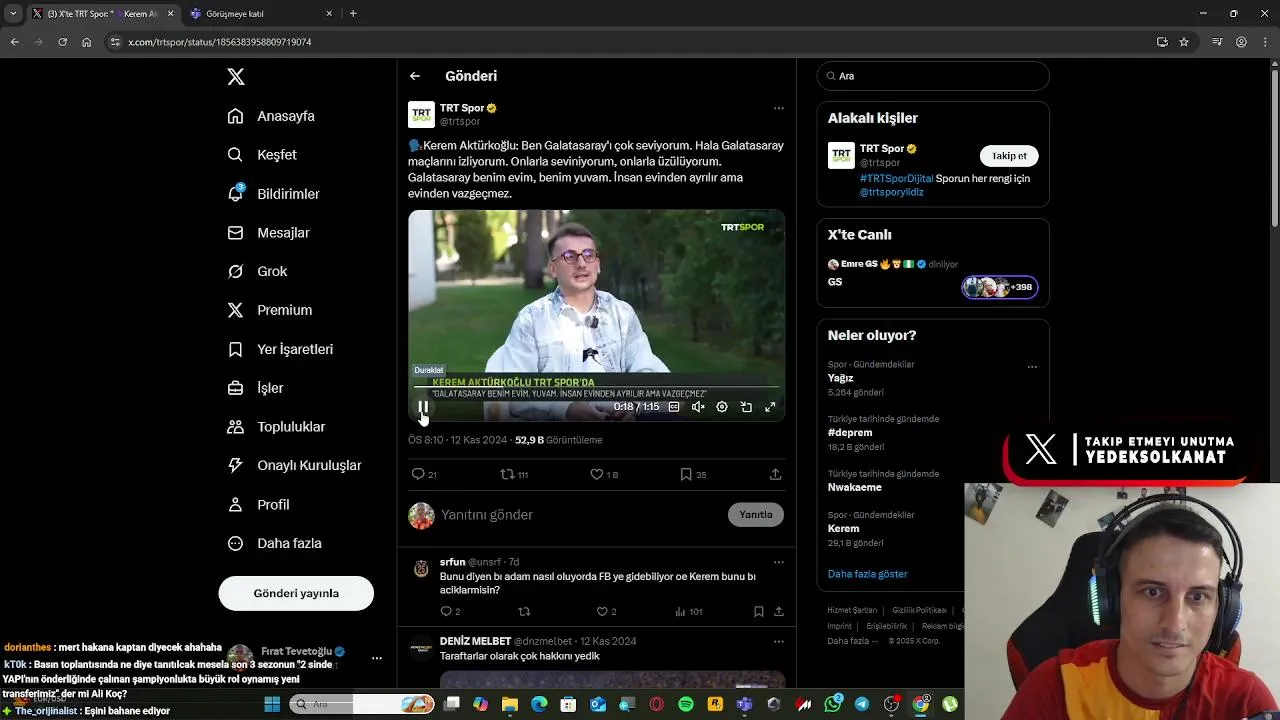The image size is (1280, 720).
Task: Open DENİZ MELBET reply options
Action: point(778,641)
